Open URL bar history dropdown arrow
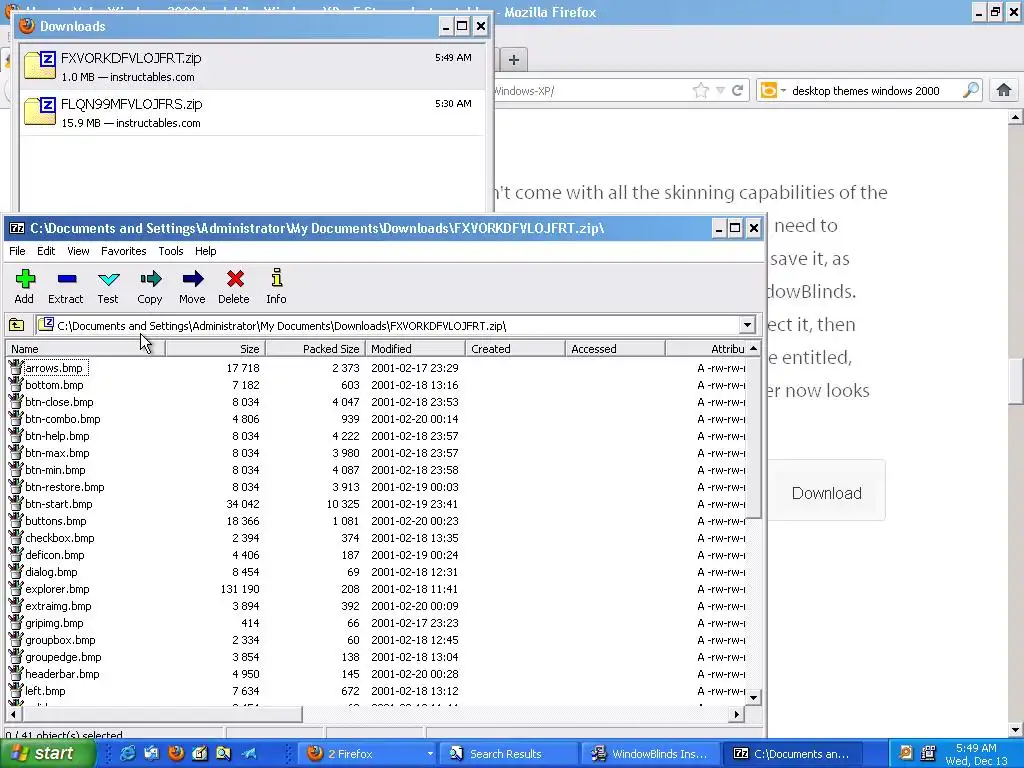Viewport: 1024px width, 768px height. tap(720, 90)
